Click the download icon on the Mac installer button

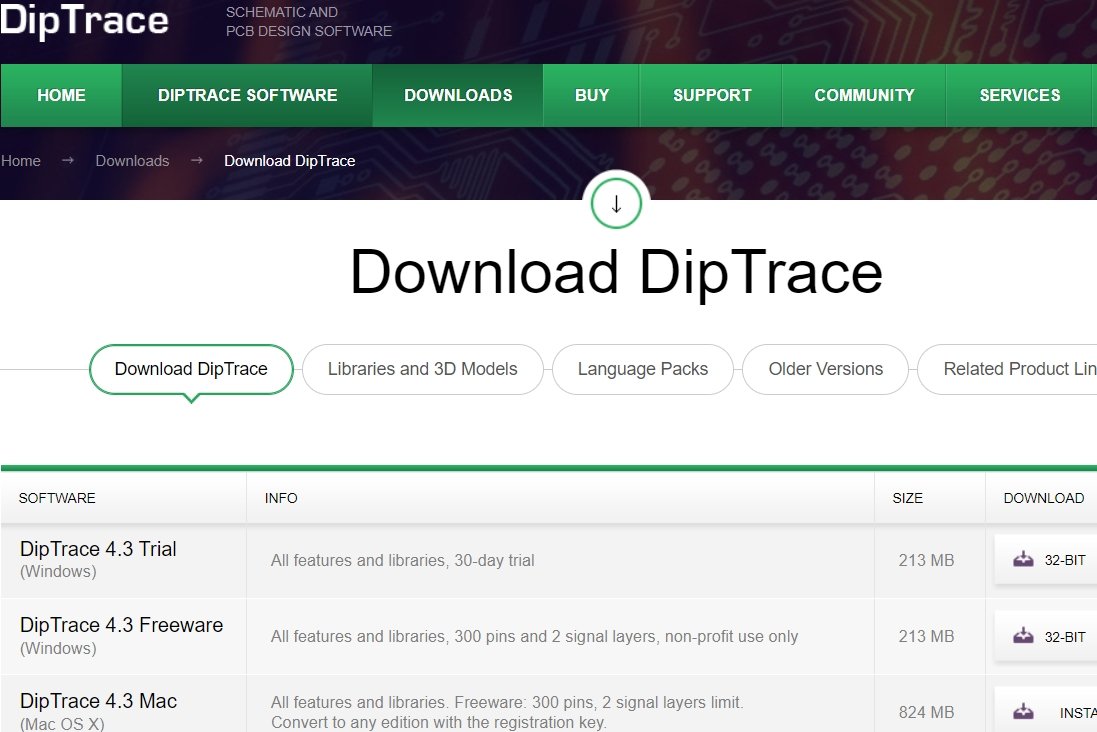(x=1023, y=709)
